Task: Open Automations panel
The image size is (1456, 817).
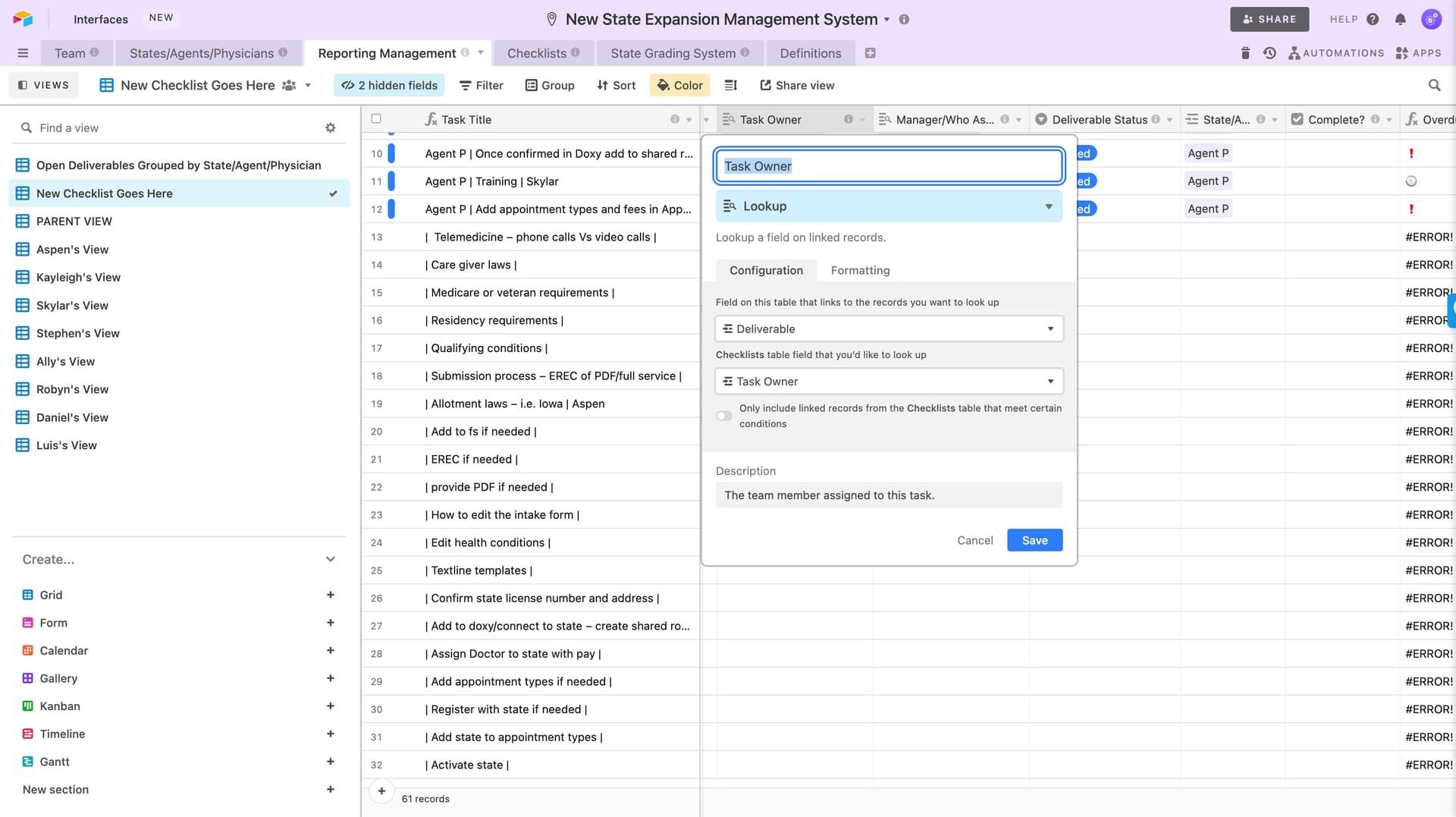Action: tap(1336, 53)
